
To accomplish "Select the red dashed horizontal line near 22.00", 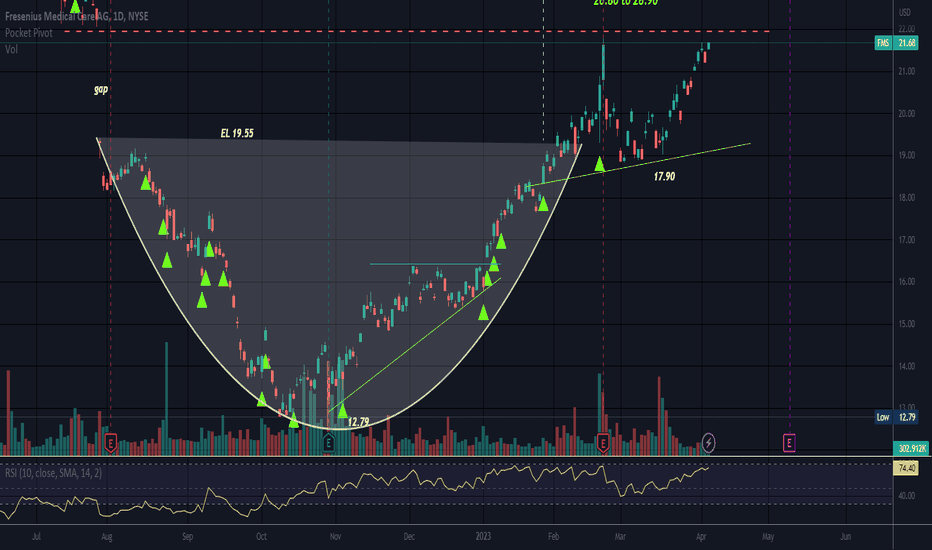I will pyautogui.click(x=416, y=31).
